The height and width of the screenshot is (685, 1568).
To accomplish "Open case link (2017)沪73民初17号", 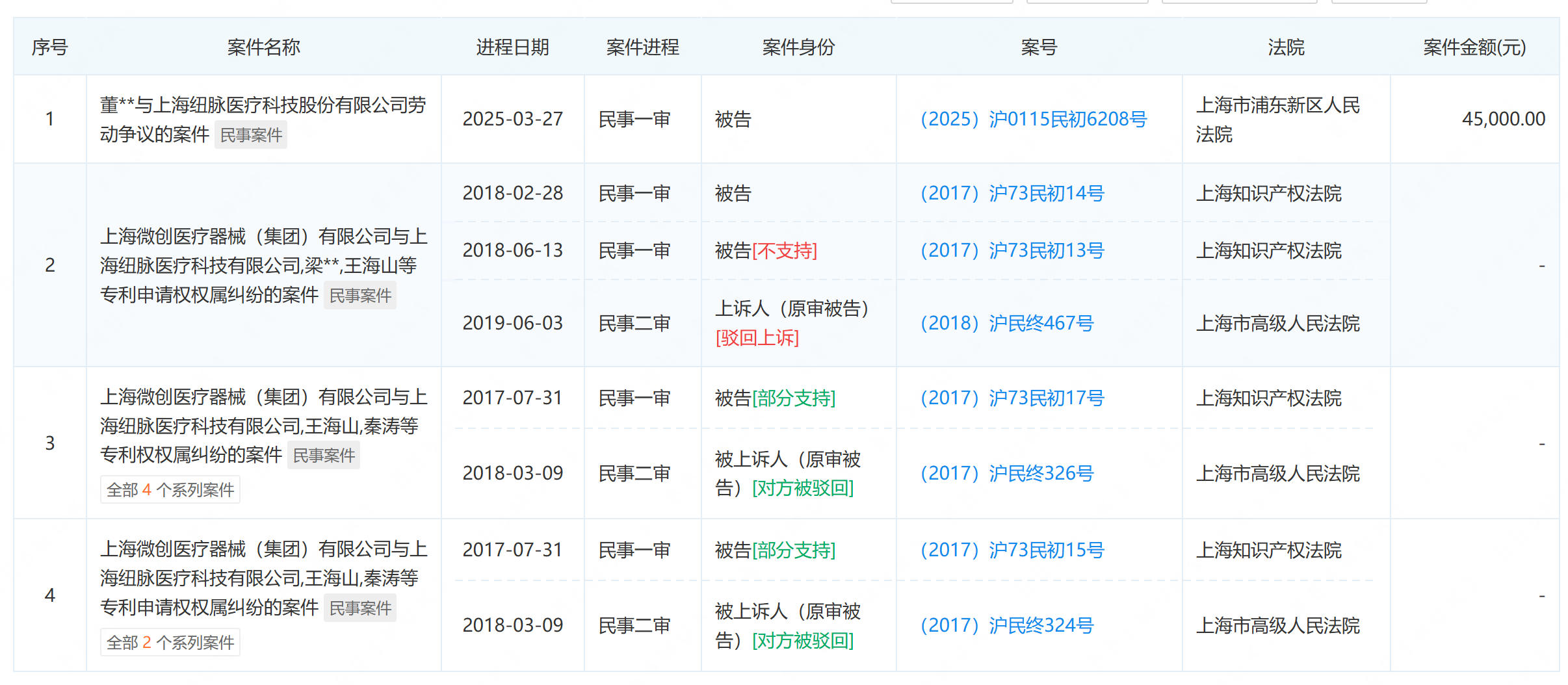I will coord(1012,398).
